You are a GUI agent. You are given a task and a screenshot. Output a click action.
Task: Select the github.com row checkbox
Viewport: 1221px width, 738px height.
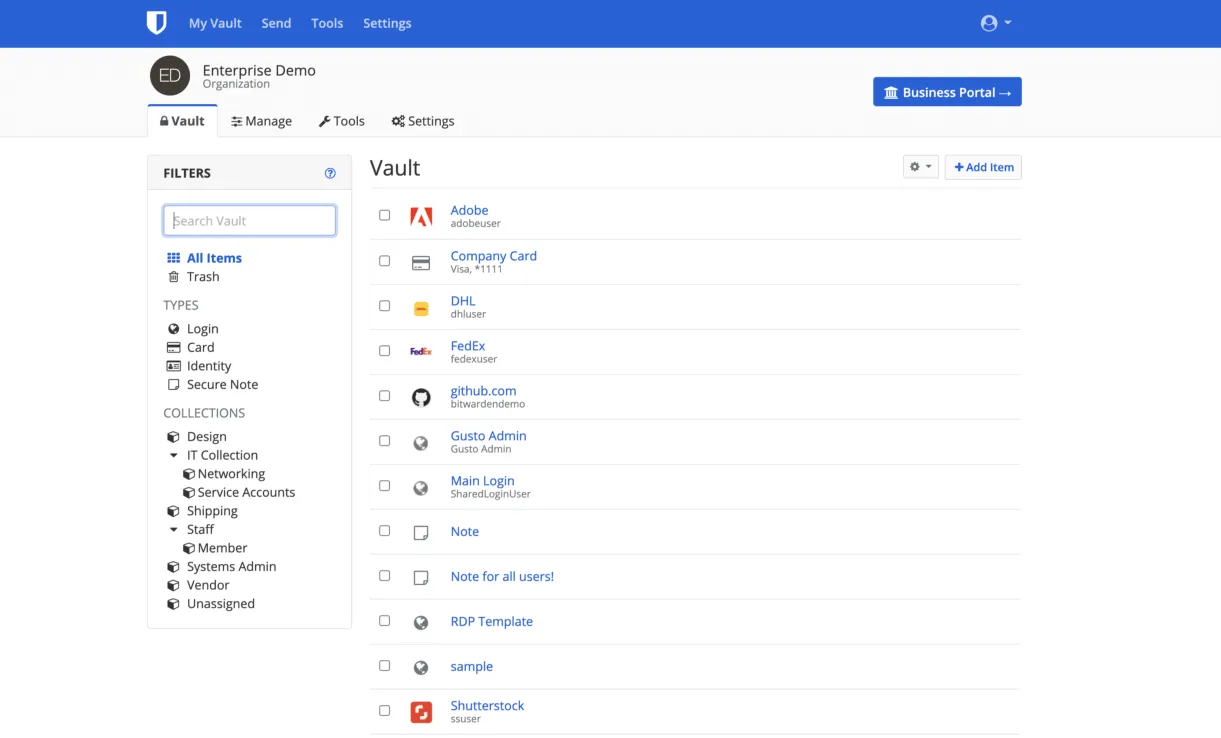[x=384, y=396]
